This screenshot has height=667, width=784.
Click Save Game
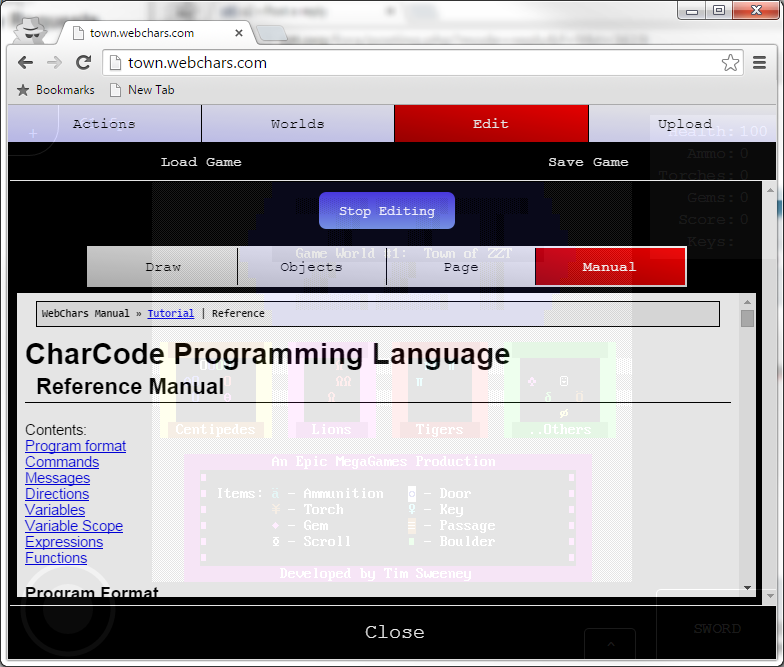[588, 162]
